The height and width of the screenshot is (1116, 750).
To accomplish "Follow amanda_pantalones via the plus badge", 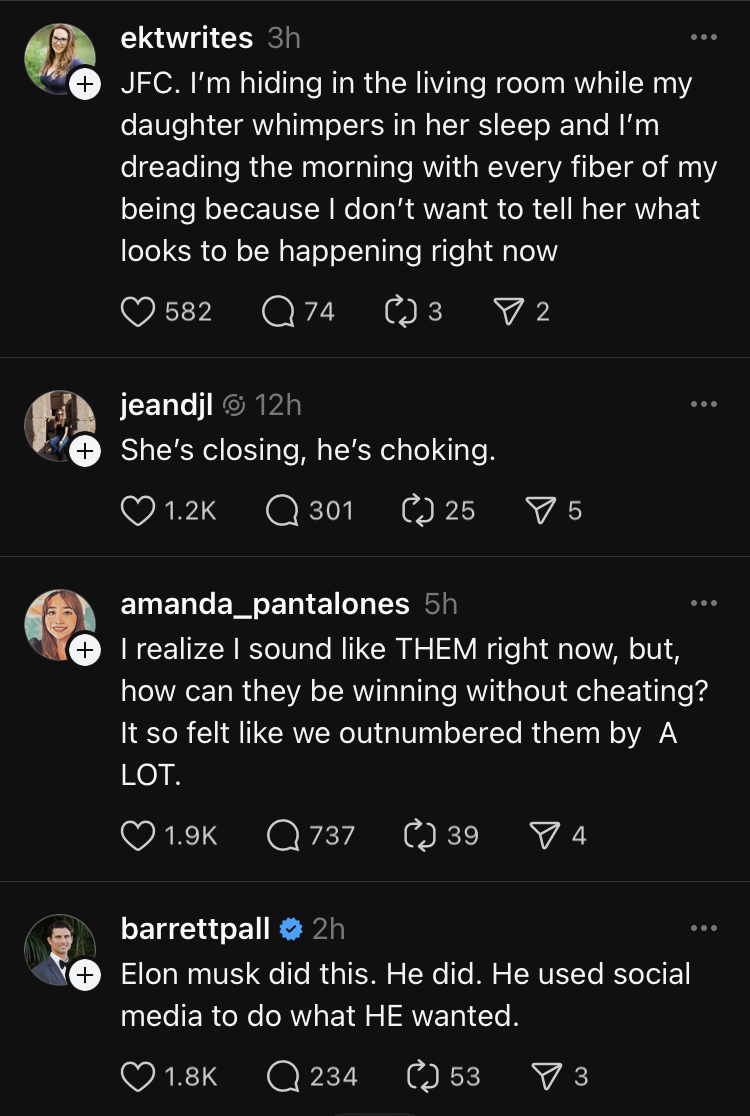I will pyautogui.click(x=85, y=651).
